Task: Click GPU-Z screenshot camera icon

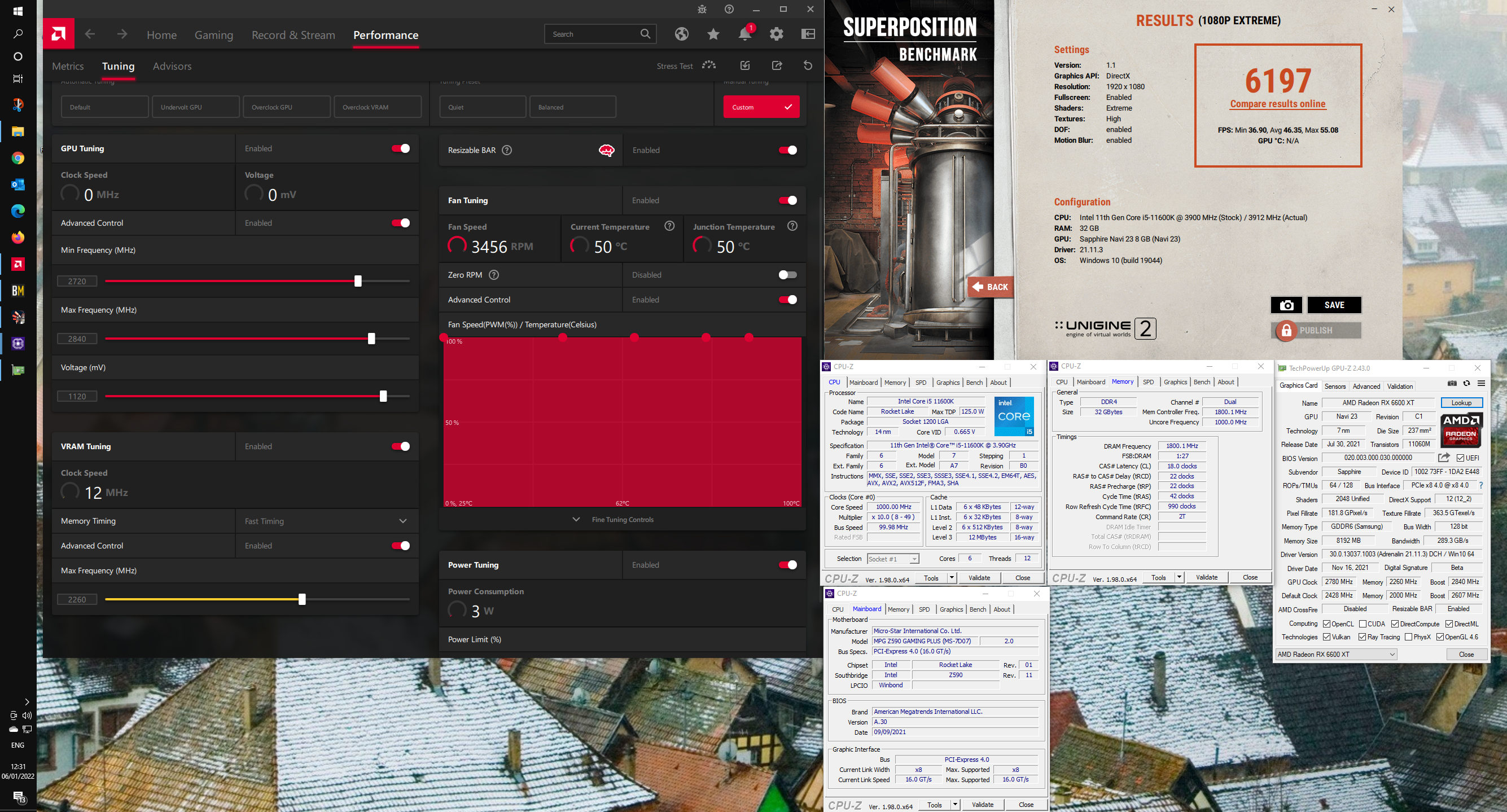Action: point(1452,383)
